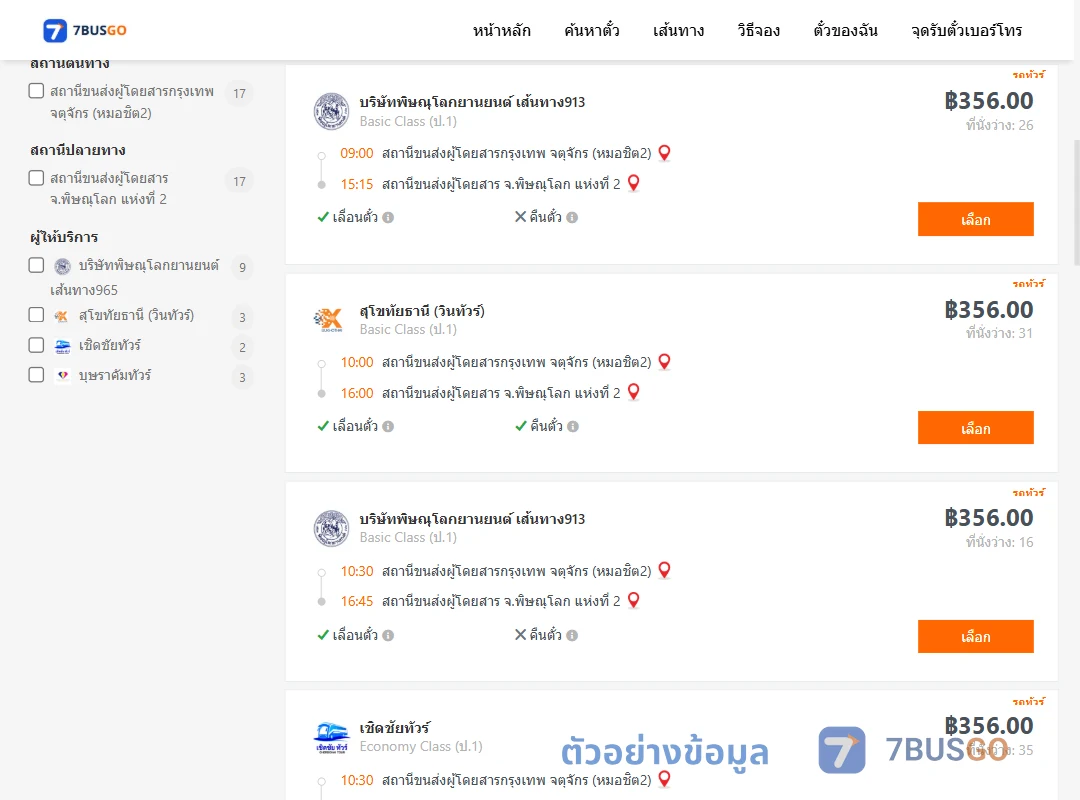Click the พิษณุโลกยานยนต์ logo in the operator filter
Viewport: 1080px width, 800px height.
(x=63, y=266)
